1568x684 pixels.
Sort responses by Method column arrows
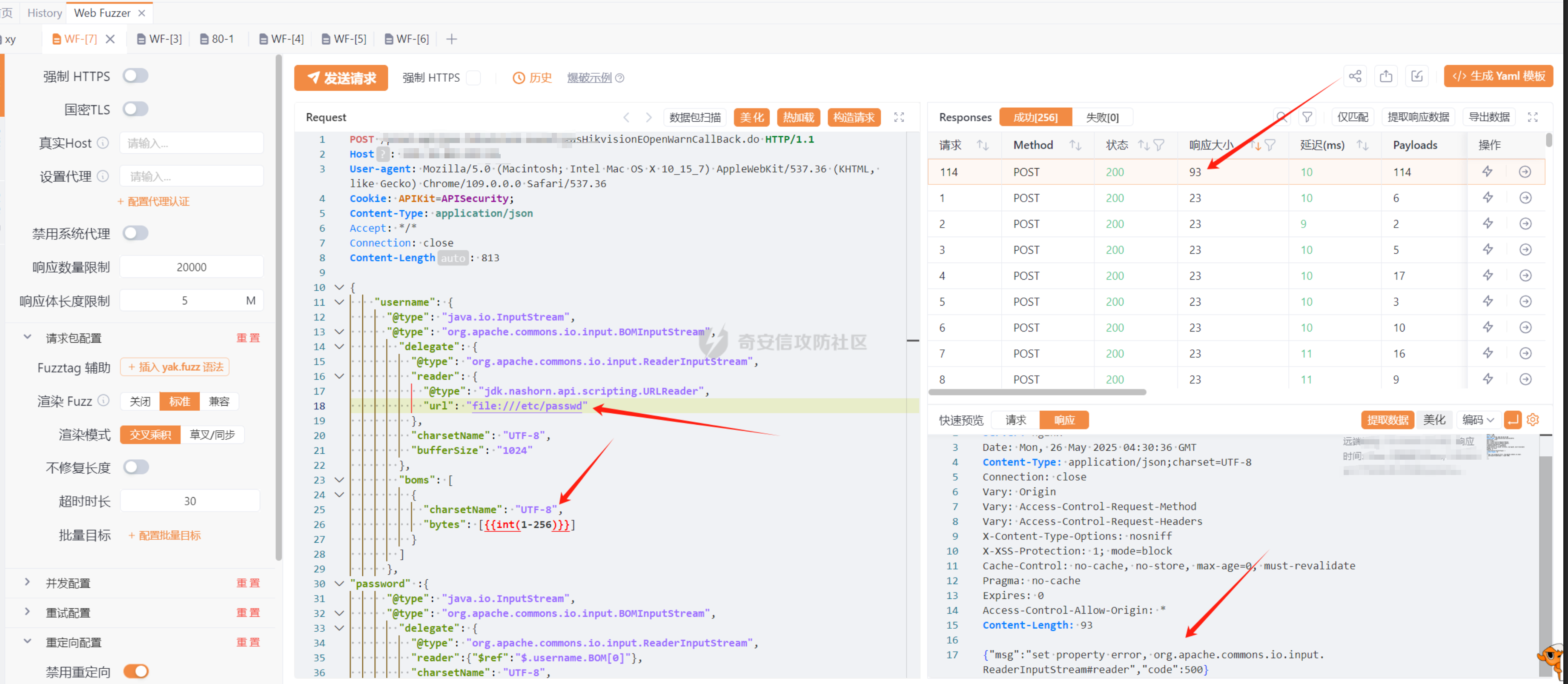(1075, 145)
